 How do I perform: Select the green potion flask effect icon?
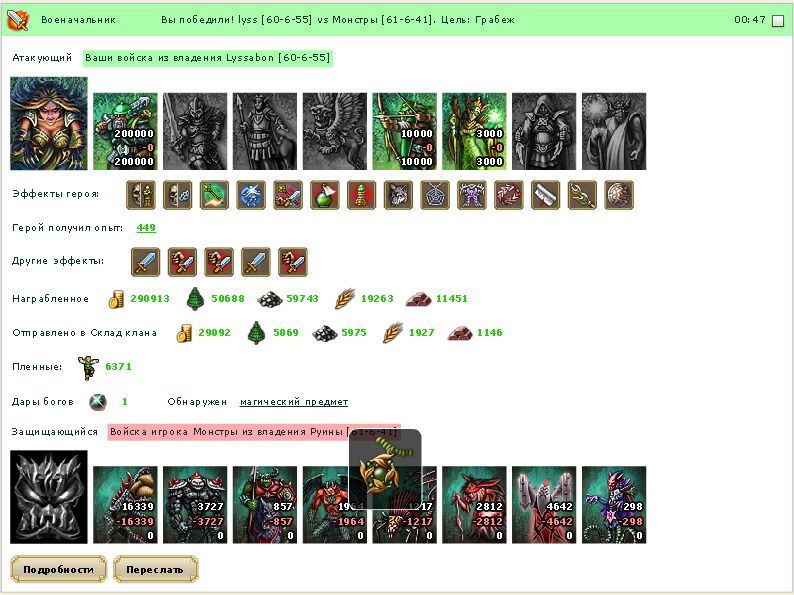click(325, 195)
